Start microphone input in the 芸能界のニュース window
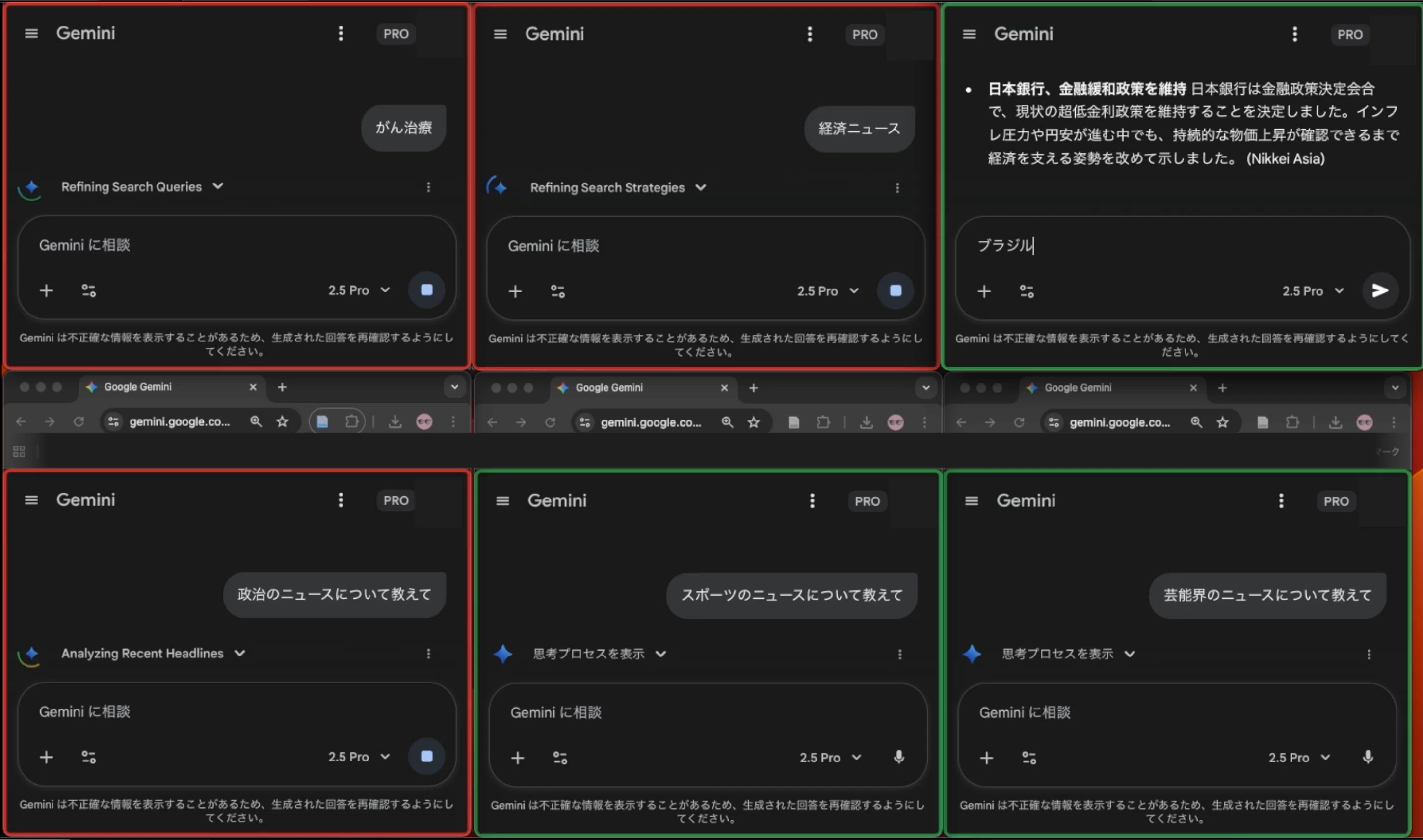This screenshot has height=840, width=1423. [1368, 758]
